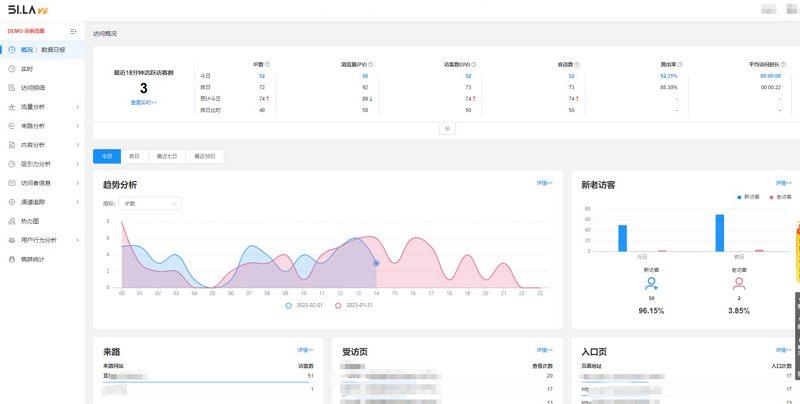Viewport: 800px width, 404px height.
Task: Click the 视频统计 menu label
Action: click(x=33, y=259)
